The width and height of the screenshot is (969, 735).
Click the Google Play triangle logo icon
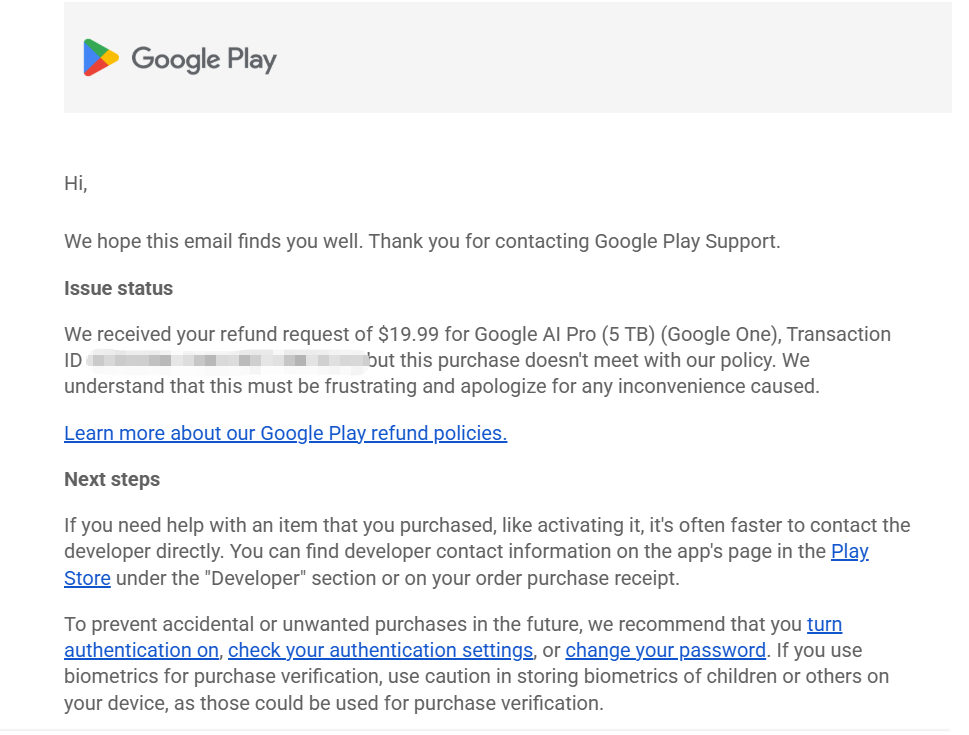pyautogui.click(x=101, y=57)
